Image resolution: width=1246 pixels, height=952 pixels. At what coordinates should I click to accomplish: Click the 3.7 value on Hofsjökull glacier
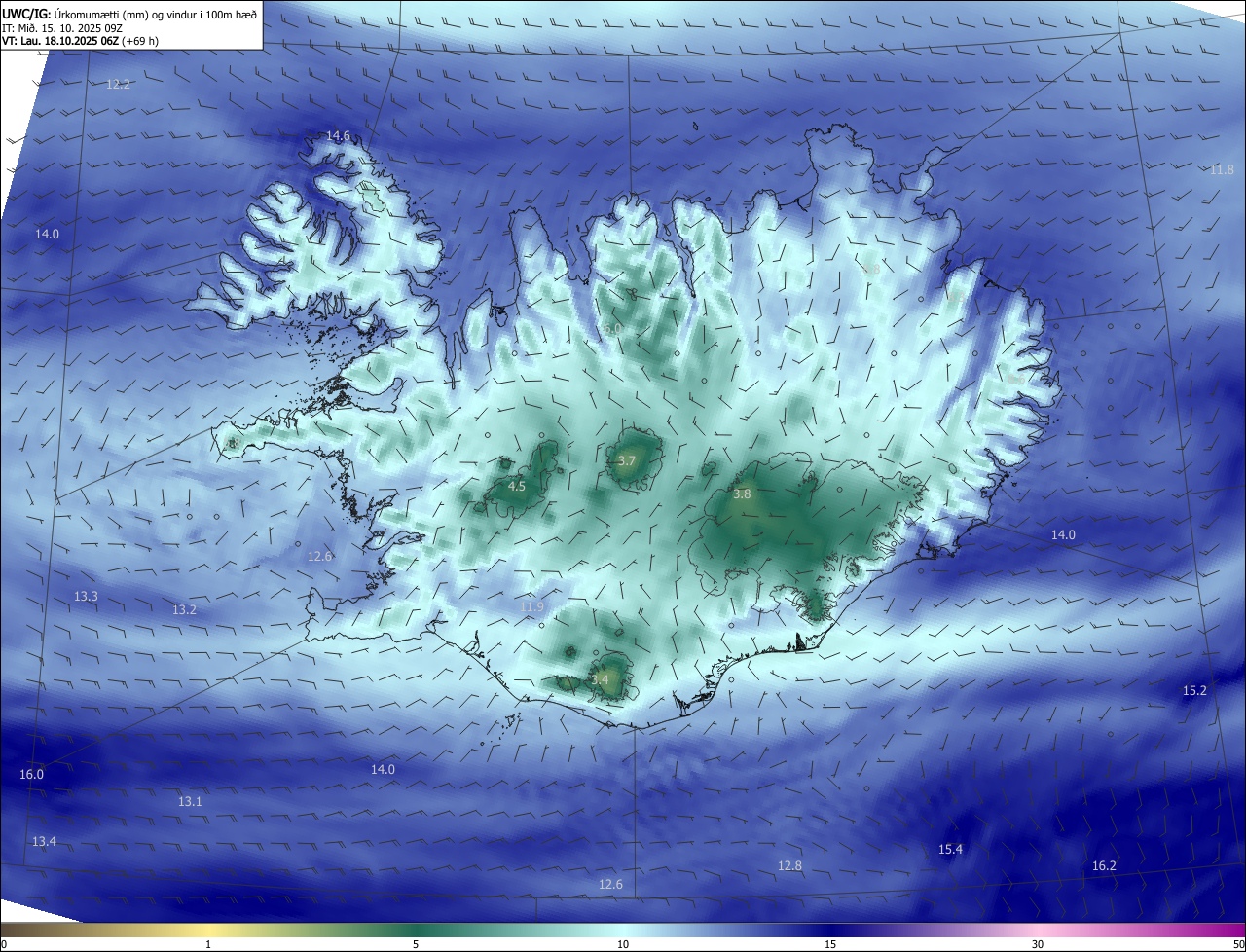point(627,460)
